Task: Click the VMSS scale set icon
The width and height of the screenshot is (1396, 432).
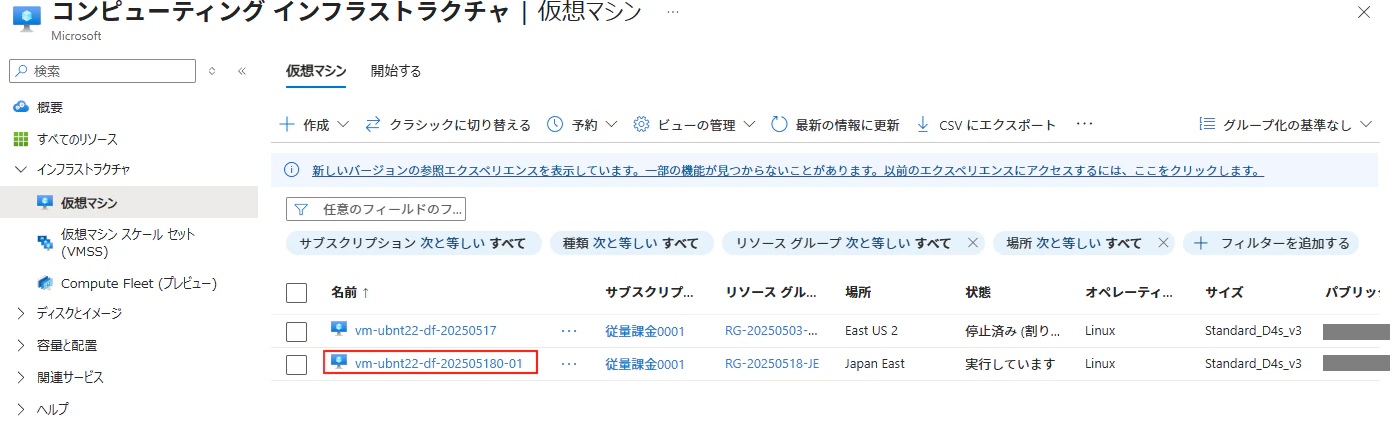Action: tap(44, 242)
